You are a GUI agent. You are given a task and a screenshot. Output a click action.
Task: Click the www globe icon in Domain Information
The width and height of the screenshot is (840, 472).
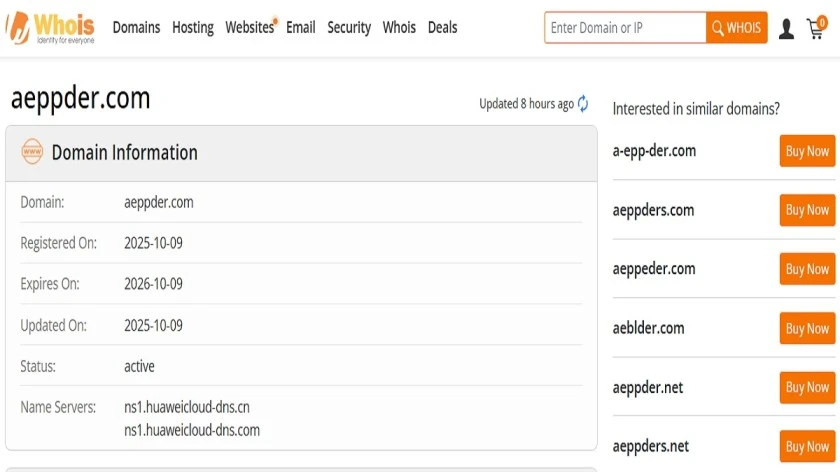click(x=32, y=152)
